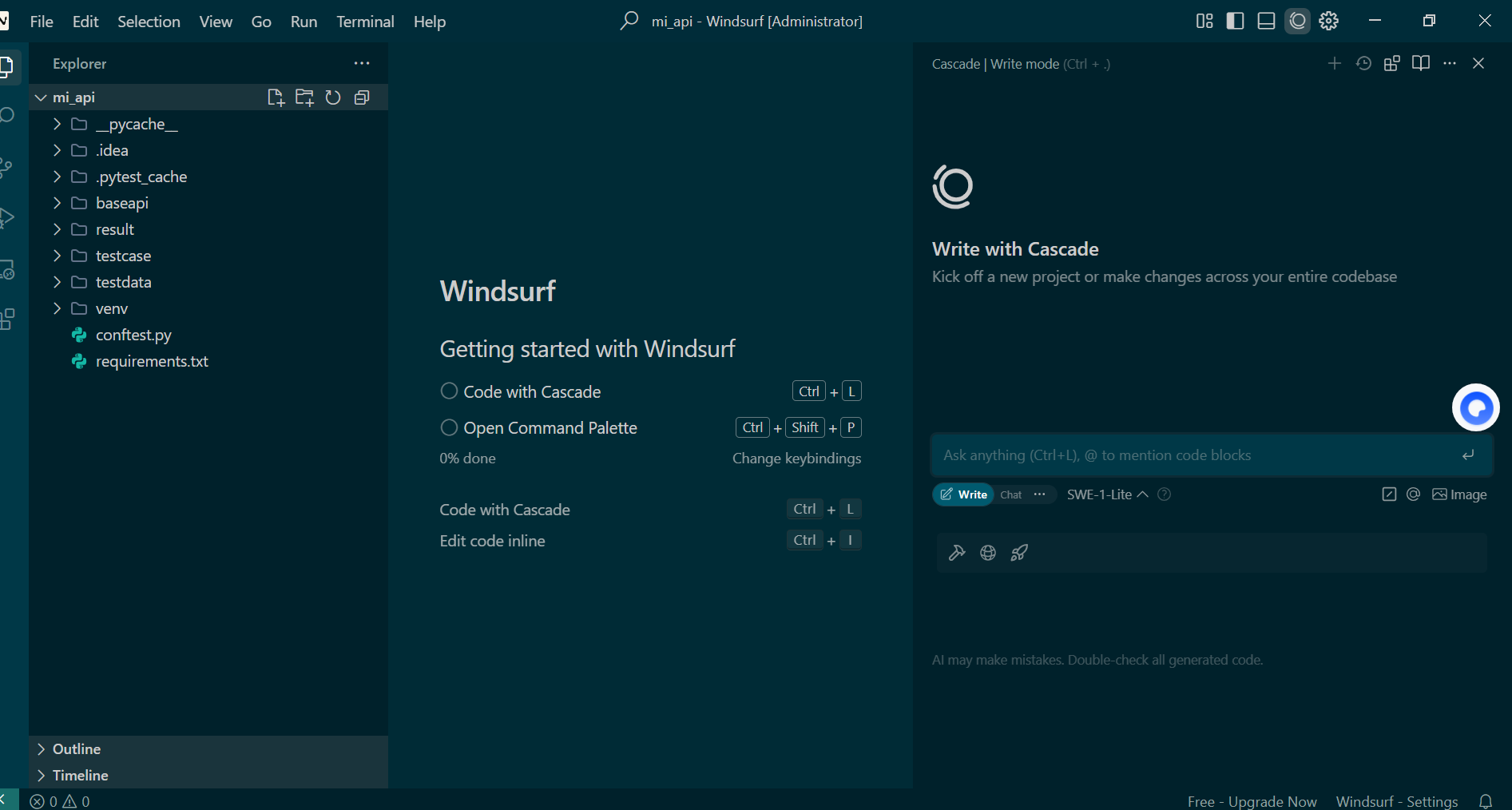
Task: Open the Help menu
Action: coord(430,22)
